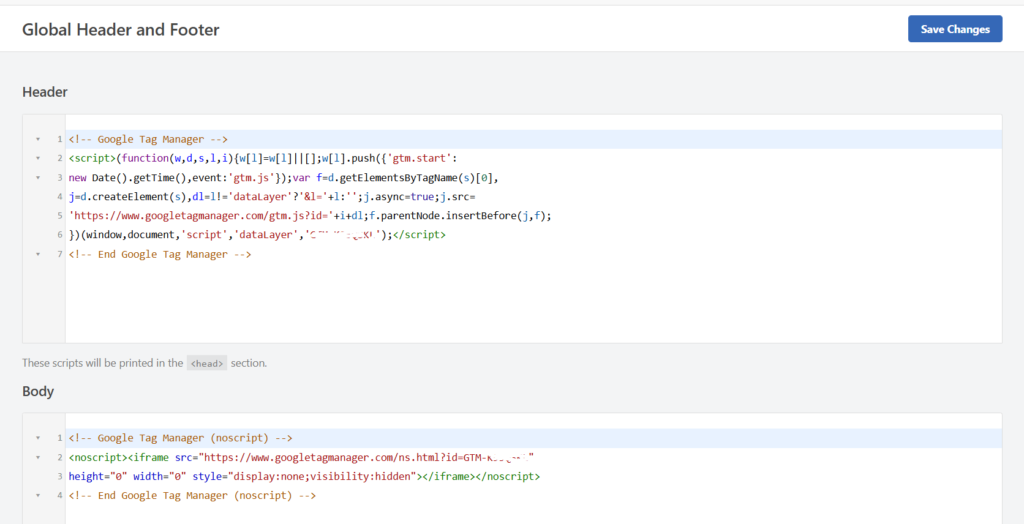Click the '<noscript><iframe src=' line
This screenshot has height=524, width=1024.
[x=301, y=457]
